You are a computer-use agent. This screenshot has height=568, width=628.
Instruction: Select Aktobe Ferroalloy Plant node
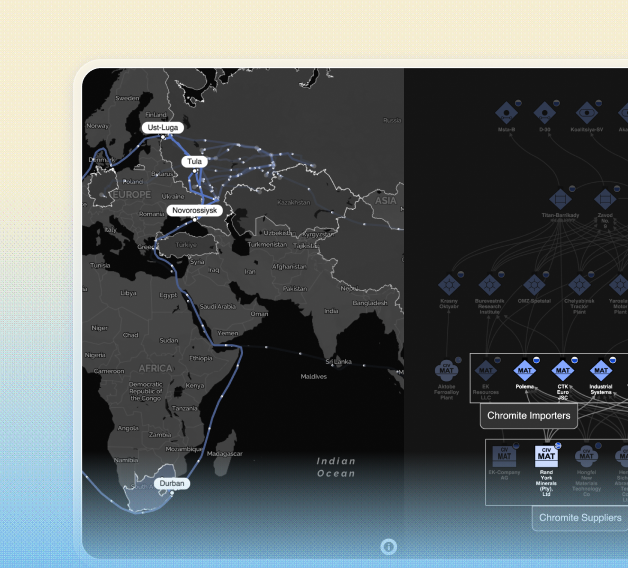tap(446, 371)
